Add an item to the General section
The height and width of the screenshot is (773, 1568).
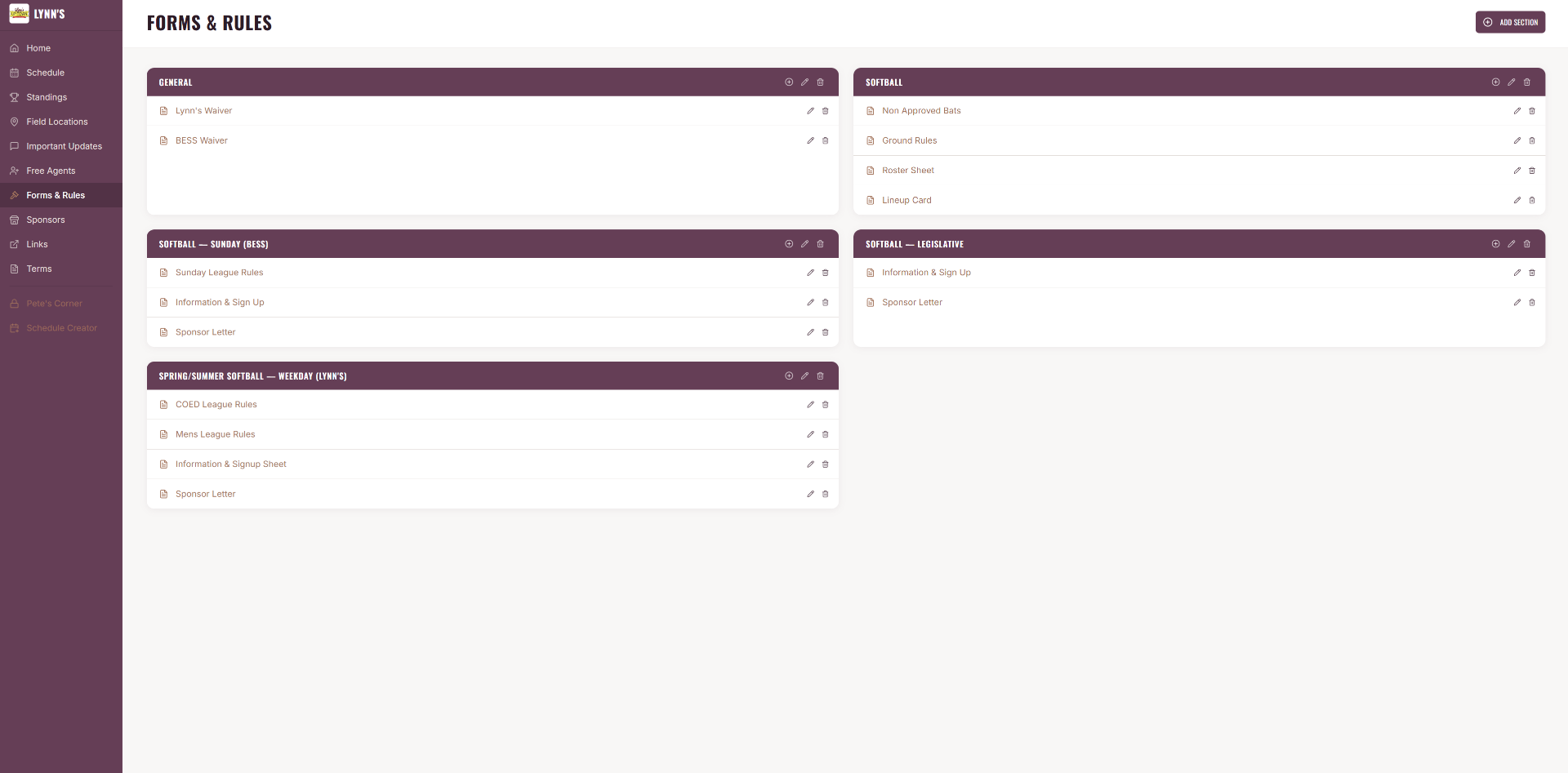coord(789,82)
